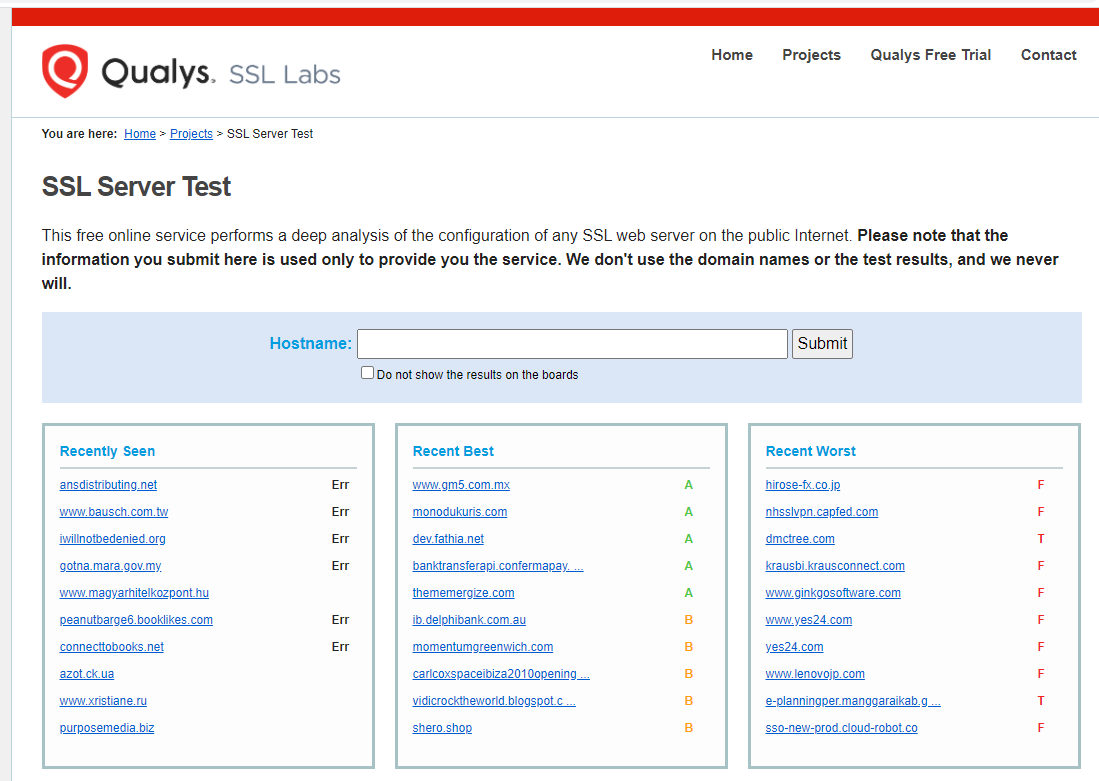Open thememergize.com link
This screenshot has width=1099, height=781.
[463, 592]
